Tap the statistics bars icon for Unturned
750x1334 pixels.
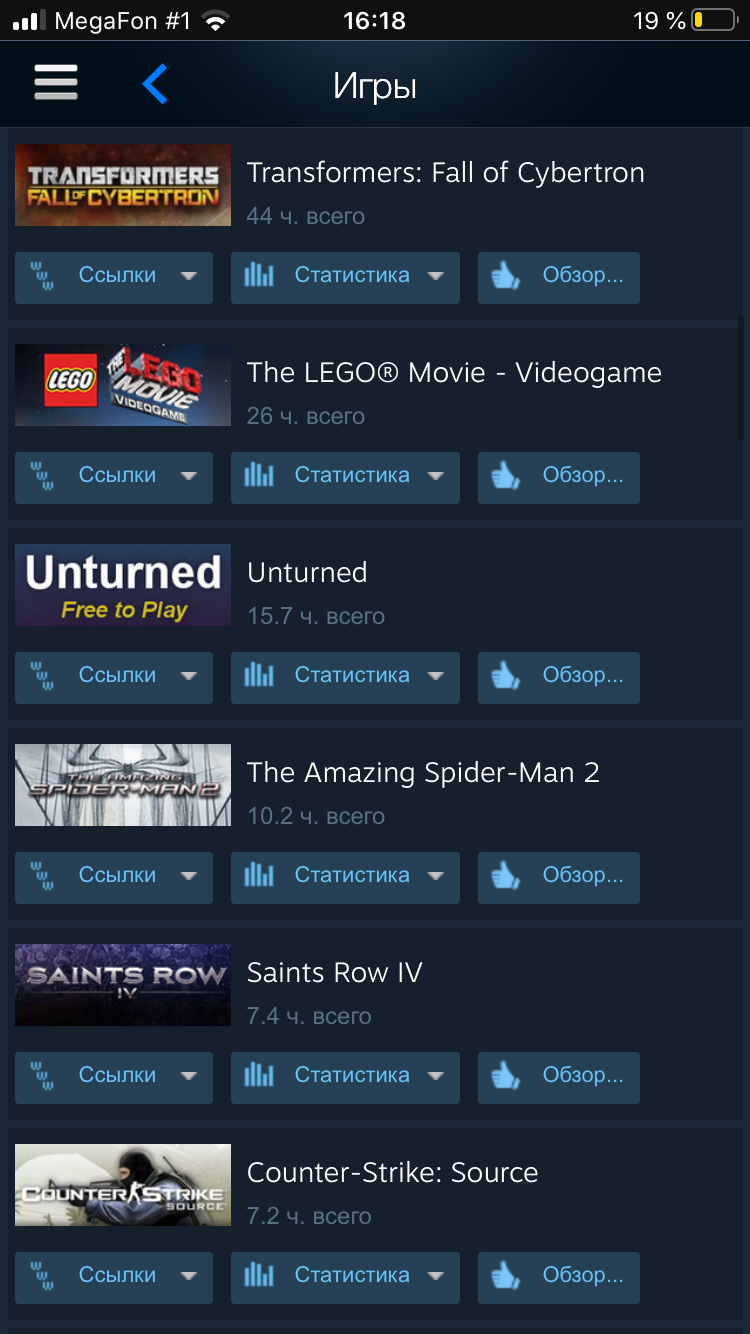point(259,676)
